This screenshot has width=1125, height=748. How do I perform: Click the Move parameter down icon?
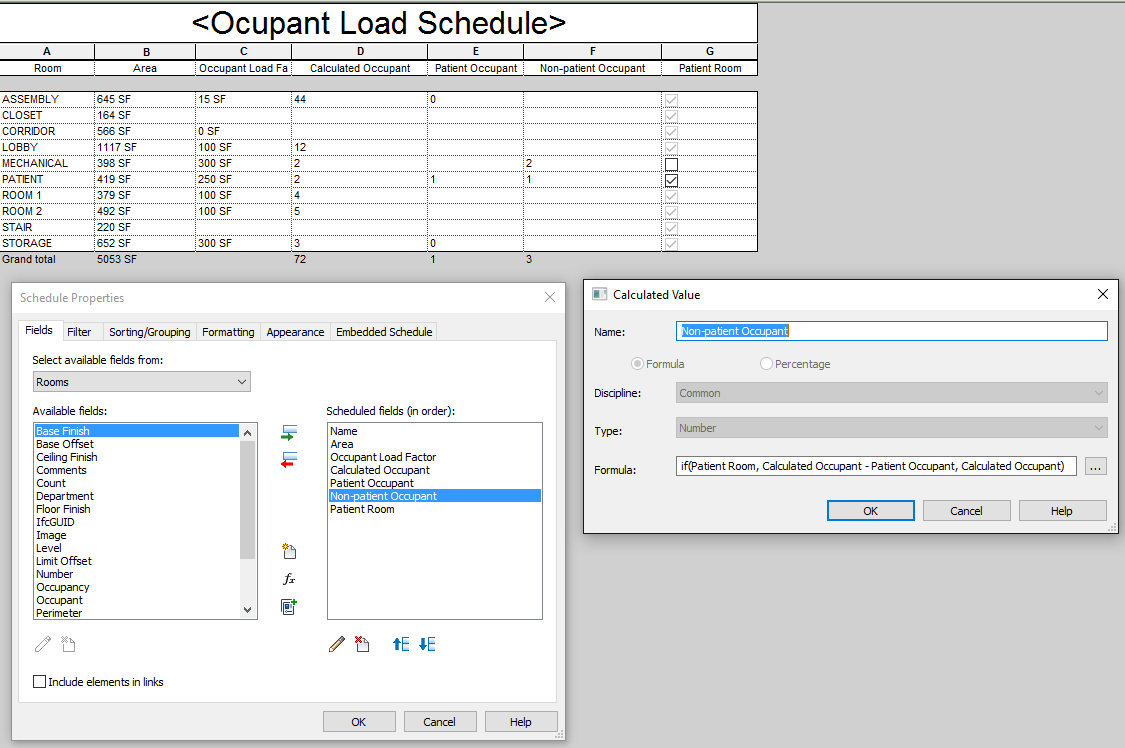click(427, 644)
